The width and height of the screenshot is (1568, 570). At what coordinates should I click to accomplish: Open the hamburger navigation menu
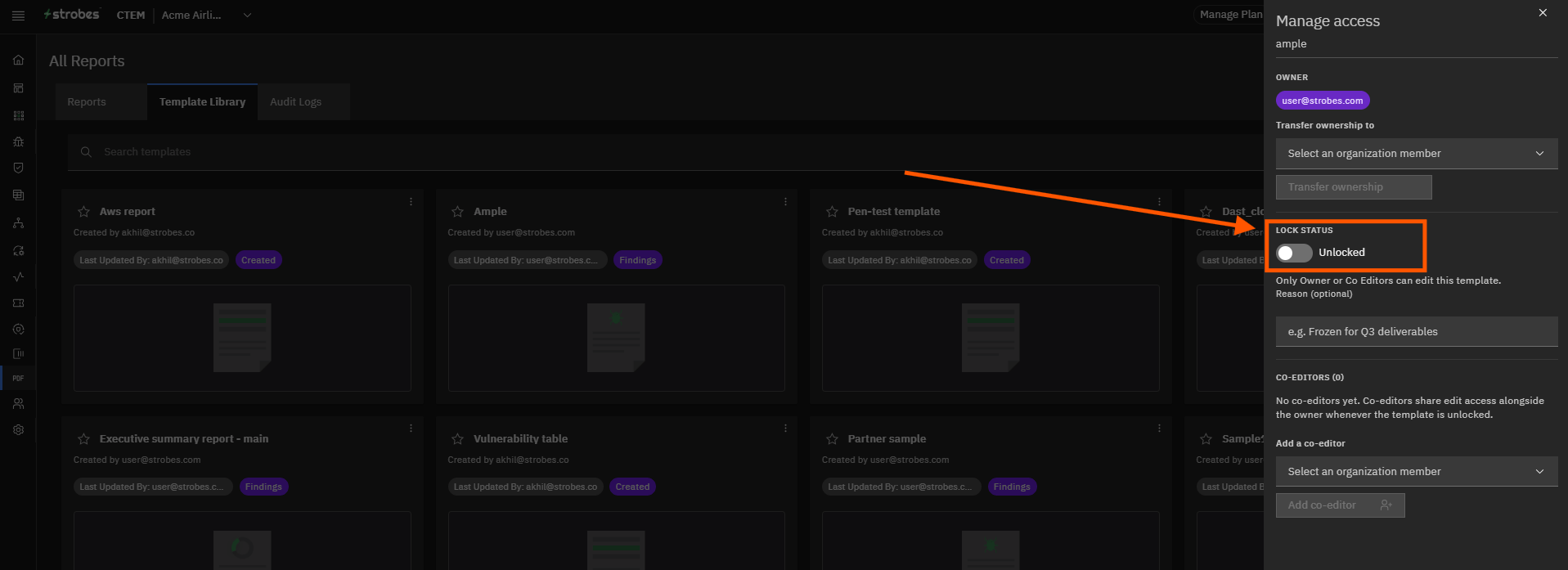tap(18, 16)
